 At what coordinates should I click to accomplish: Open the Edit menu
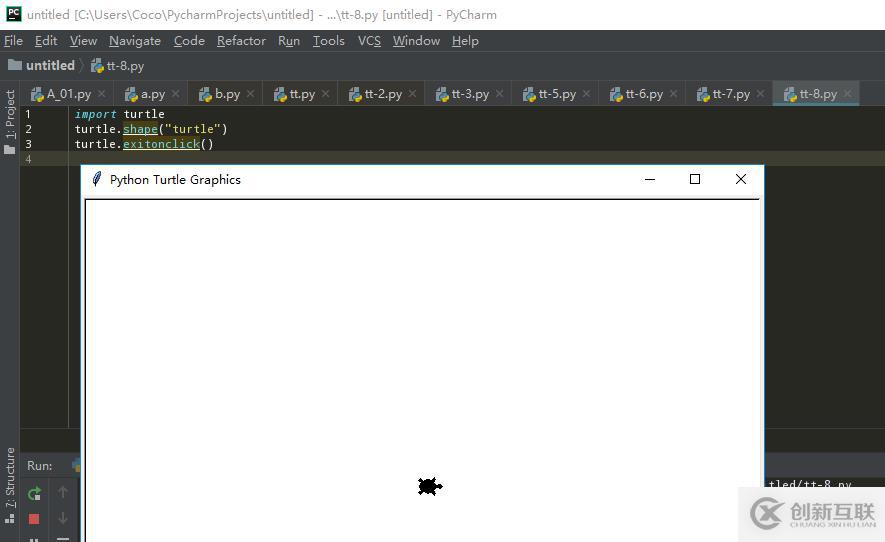(x=46, y=41)
